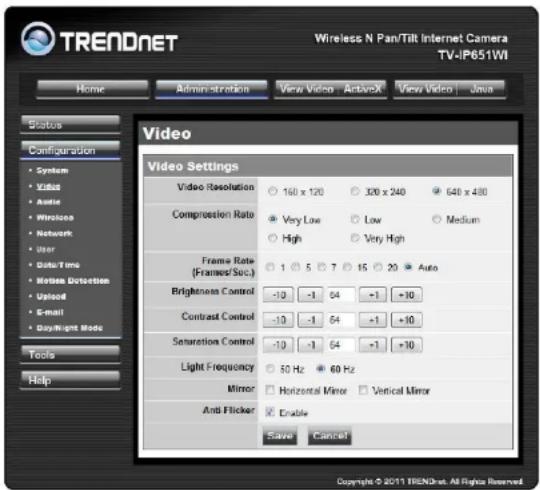Toggle Anti Flicker Enable checkbox
540x490 pixels.
[270, 412]
